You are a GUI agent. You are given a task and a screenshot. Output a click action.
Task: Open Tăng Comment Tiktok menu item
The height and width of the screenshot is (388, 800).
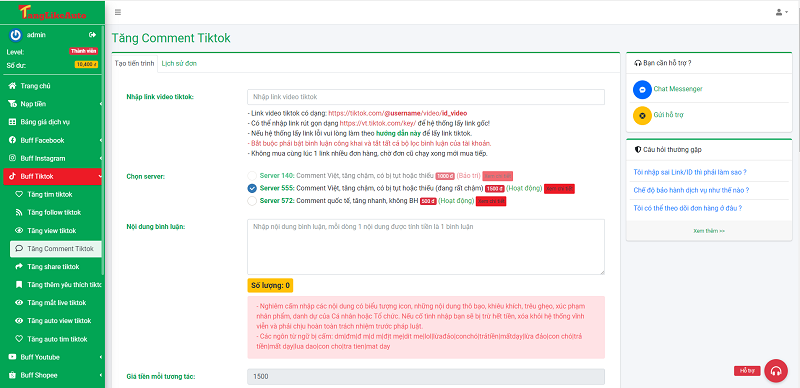tap(56, 249)
